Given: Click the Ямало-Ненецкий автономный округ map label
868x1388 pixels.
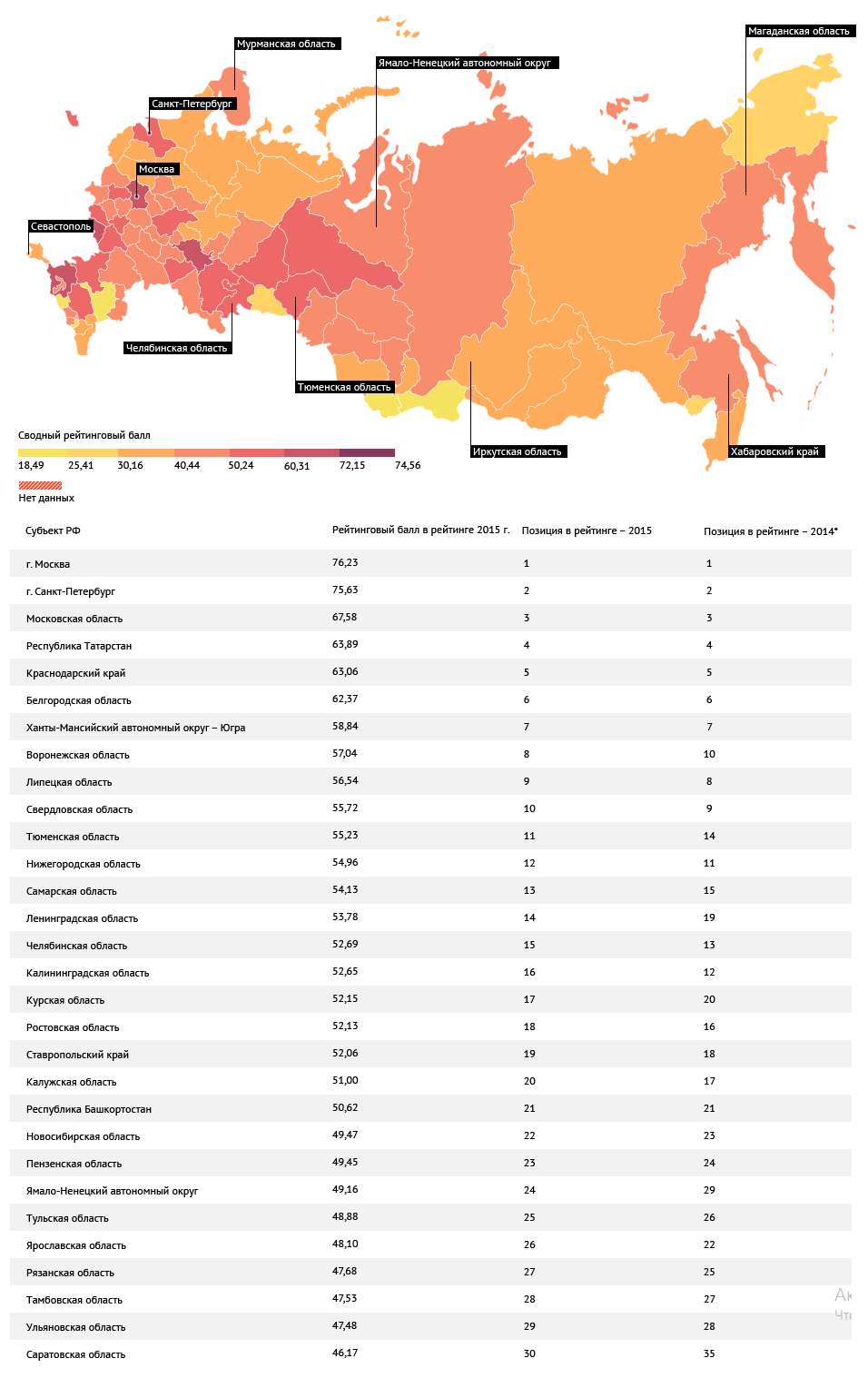Looking at the screenshot, I should 466,63.
